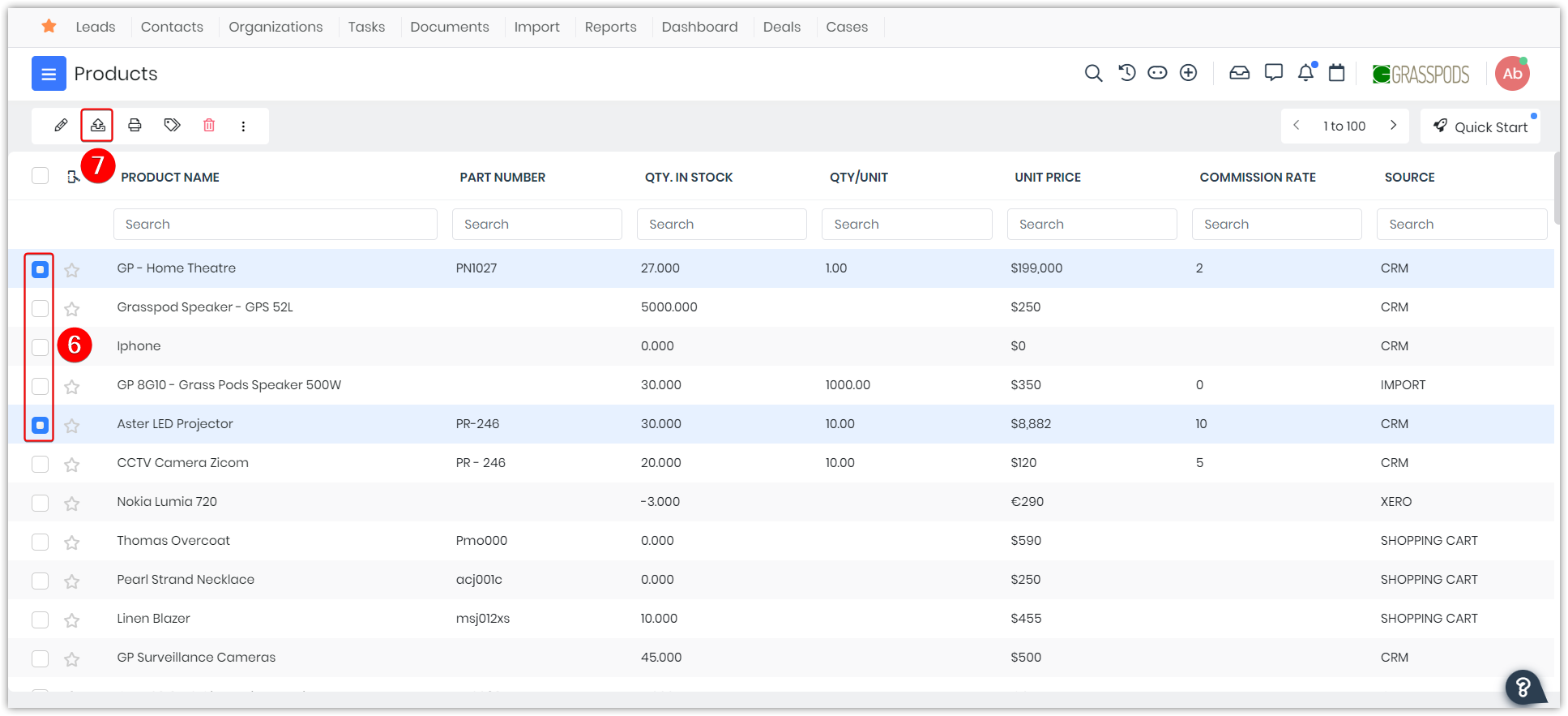Open the Dashboard module
Viewport: 1568px width, 716px height.
pos(699,27)
